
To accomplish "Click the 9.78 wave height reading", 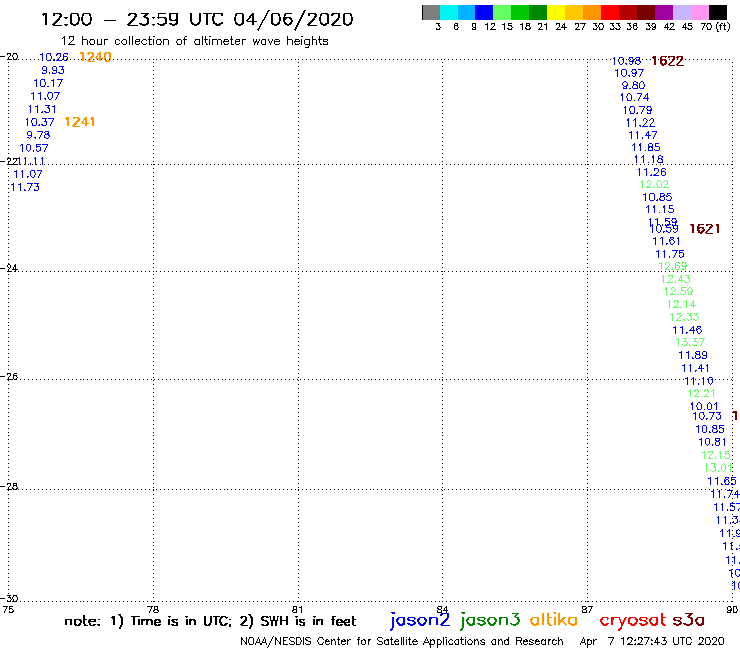I will coord(38,135).
